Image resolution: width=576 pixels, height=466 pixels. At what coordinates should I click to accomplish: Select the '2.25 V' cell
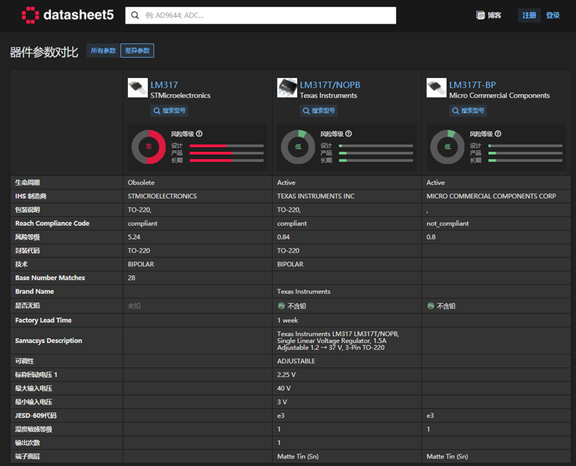346,375
